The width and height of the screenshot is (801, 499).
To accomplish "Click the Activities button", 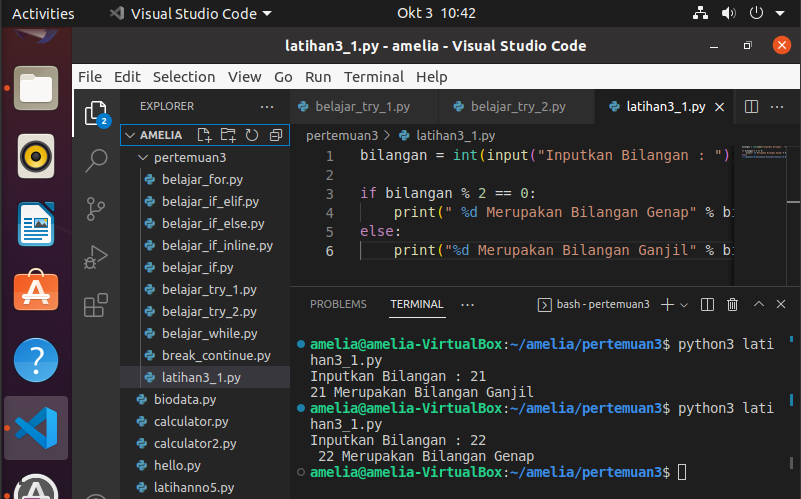I will [x=43, y=13].
